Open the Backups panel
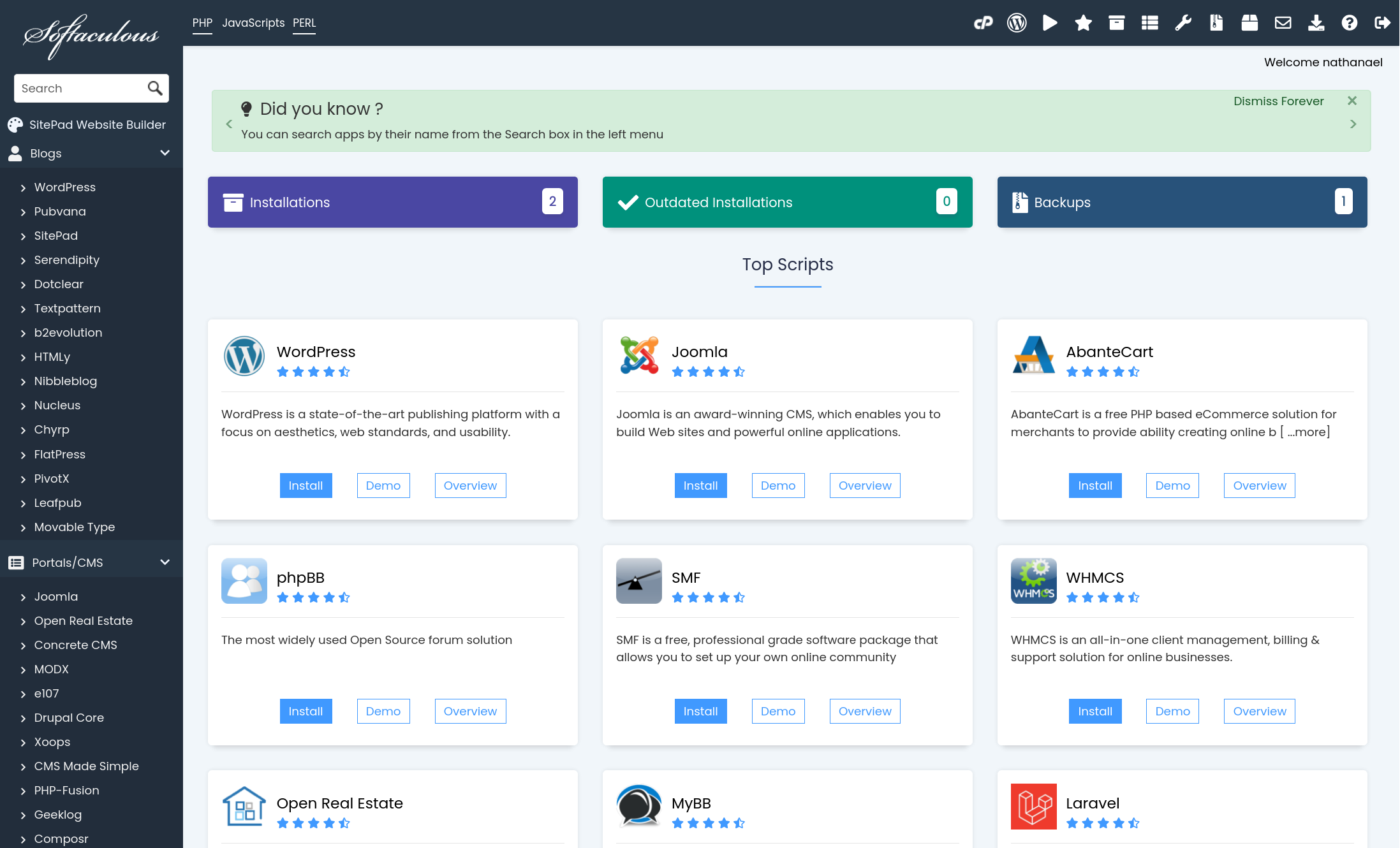Viewport: 1400px width, 848px height. pyautogui.click(x=1183, y=202)
